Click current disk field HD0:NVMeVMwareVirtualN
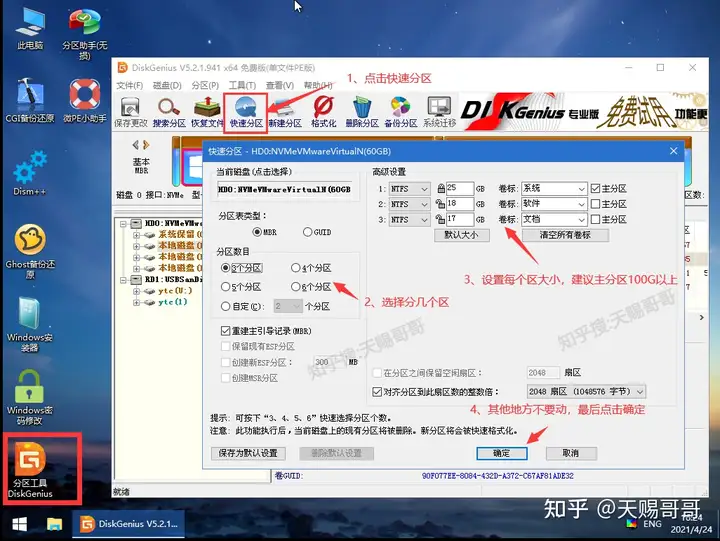 click(x=284, y=189)
